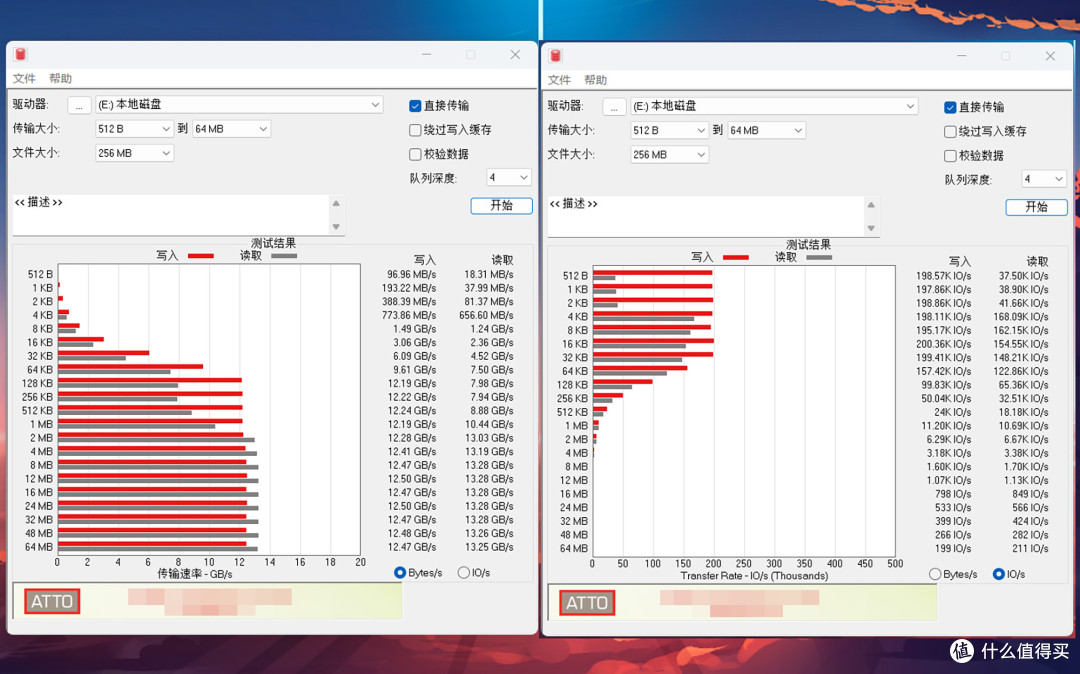Open 帮助 menu in left window
Viewport: 1080px width, 674px height.
(x=61, y=78)
